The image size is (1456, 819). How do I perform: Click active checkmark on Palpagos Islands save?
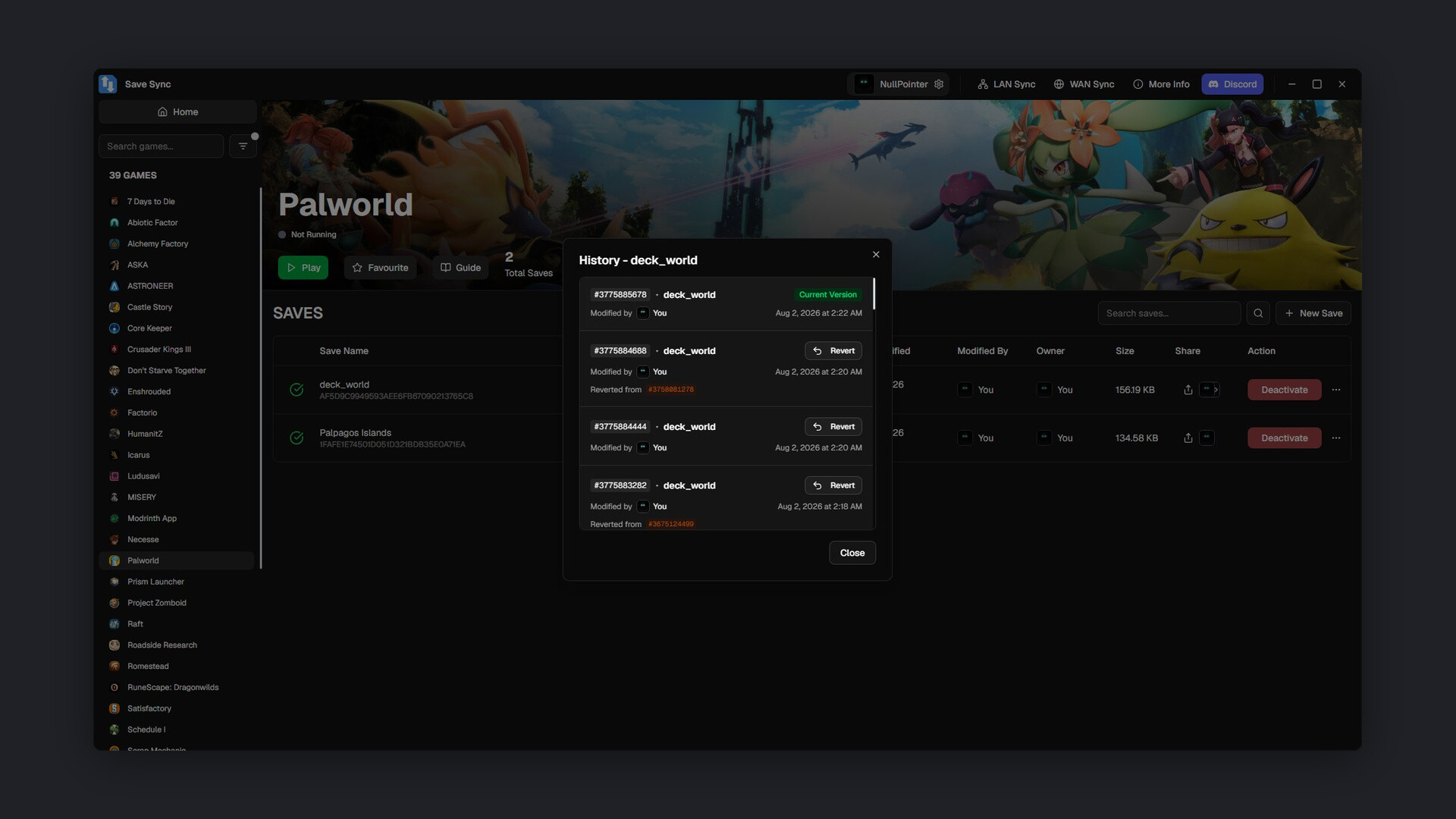click(297, 438)
